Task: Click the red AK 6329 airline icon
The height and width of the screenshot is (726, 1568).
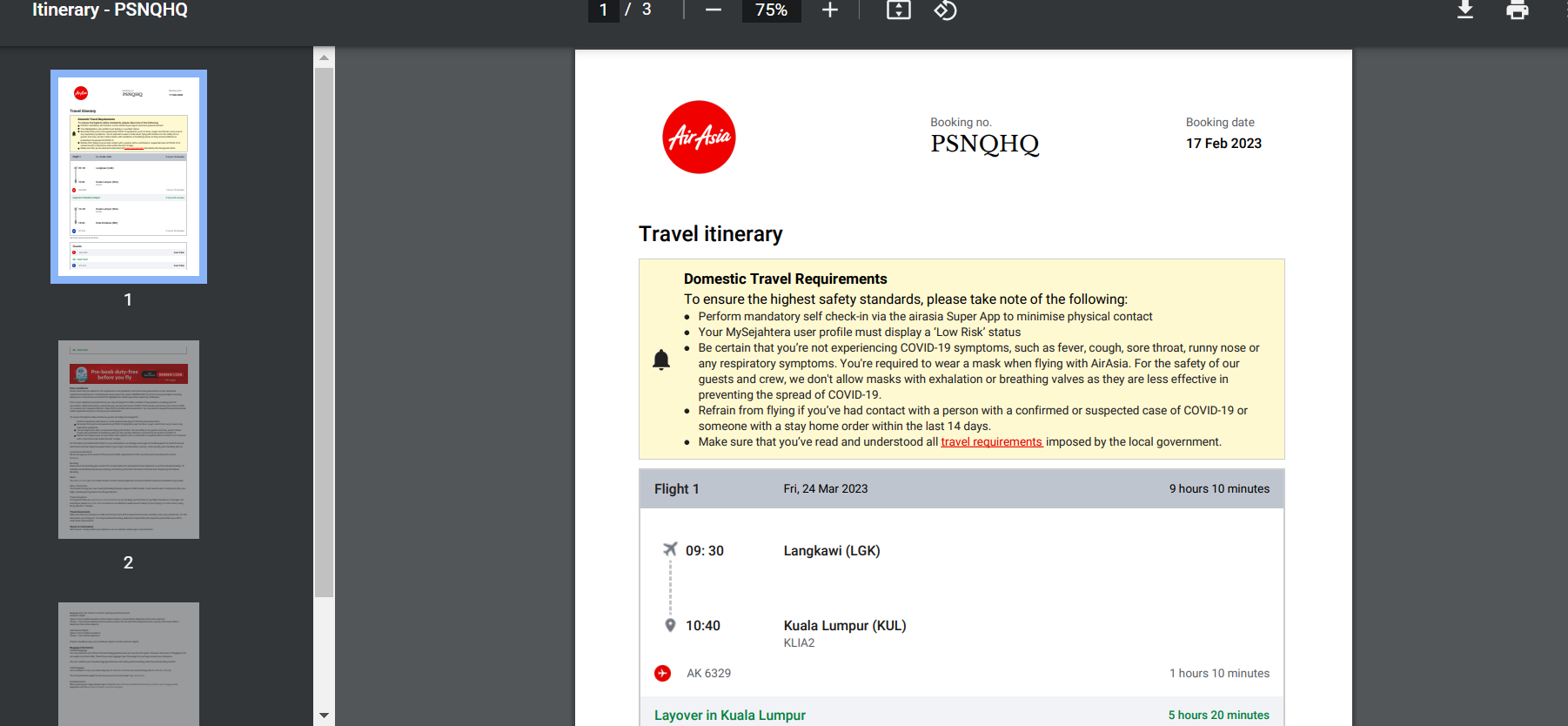Action: point(663,673)
